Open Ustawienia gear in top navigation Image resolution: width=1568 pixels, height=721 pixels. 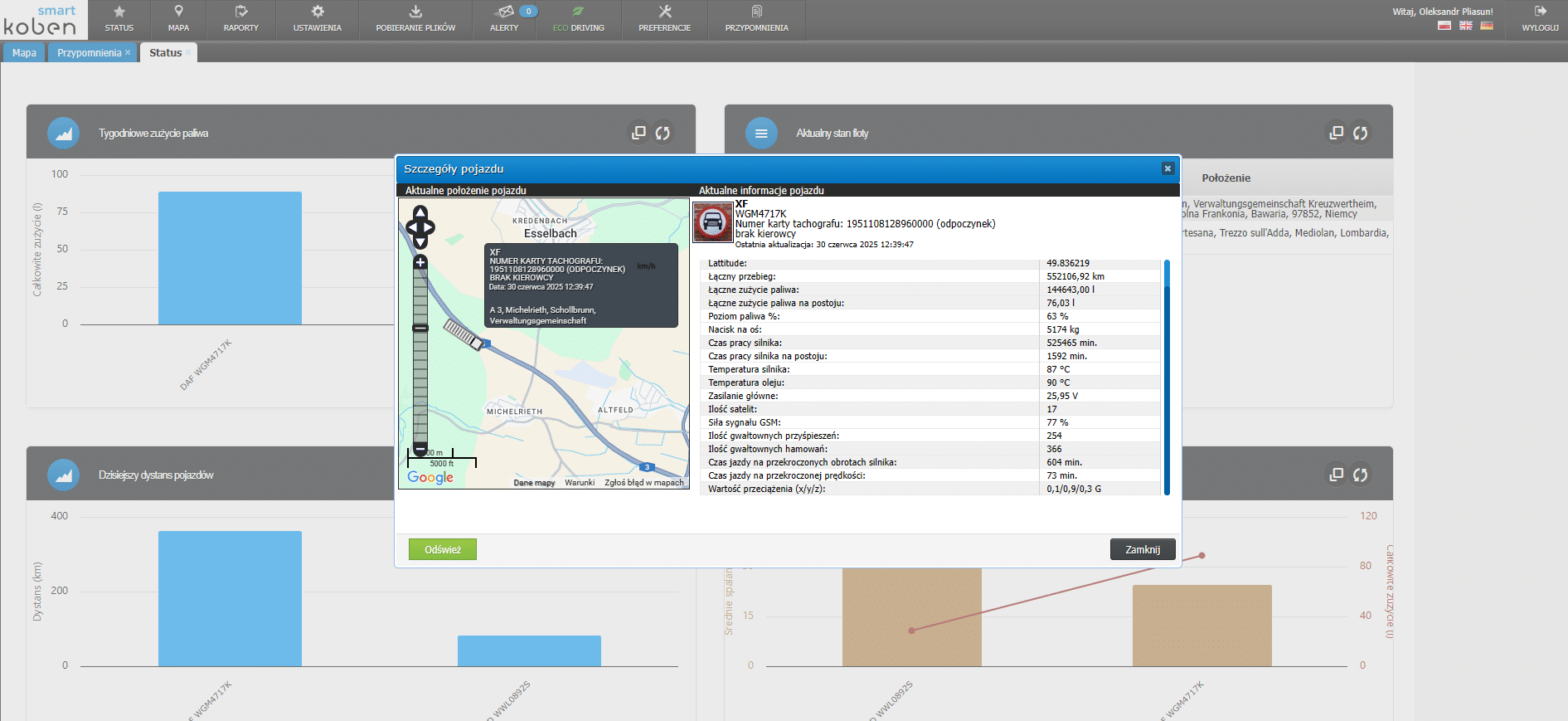[x=317, y=19]
